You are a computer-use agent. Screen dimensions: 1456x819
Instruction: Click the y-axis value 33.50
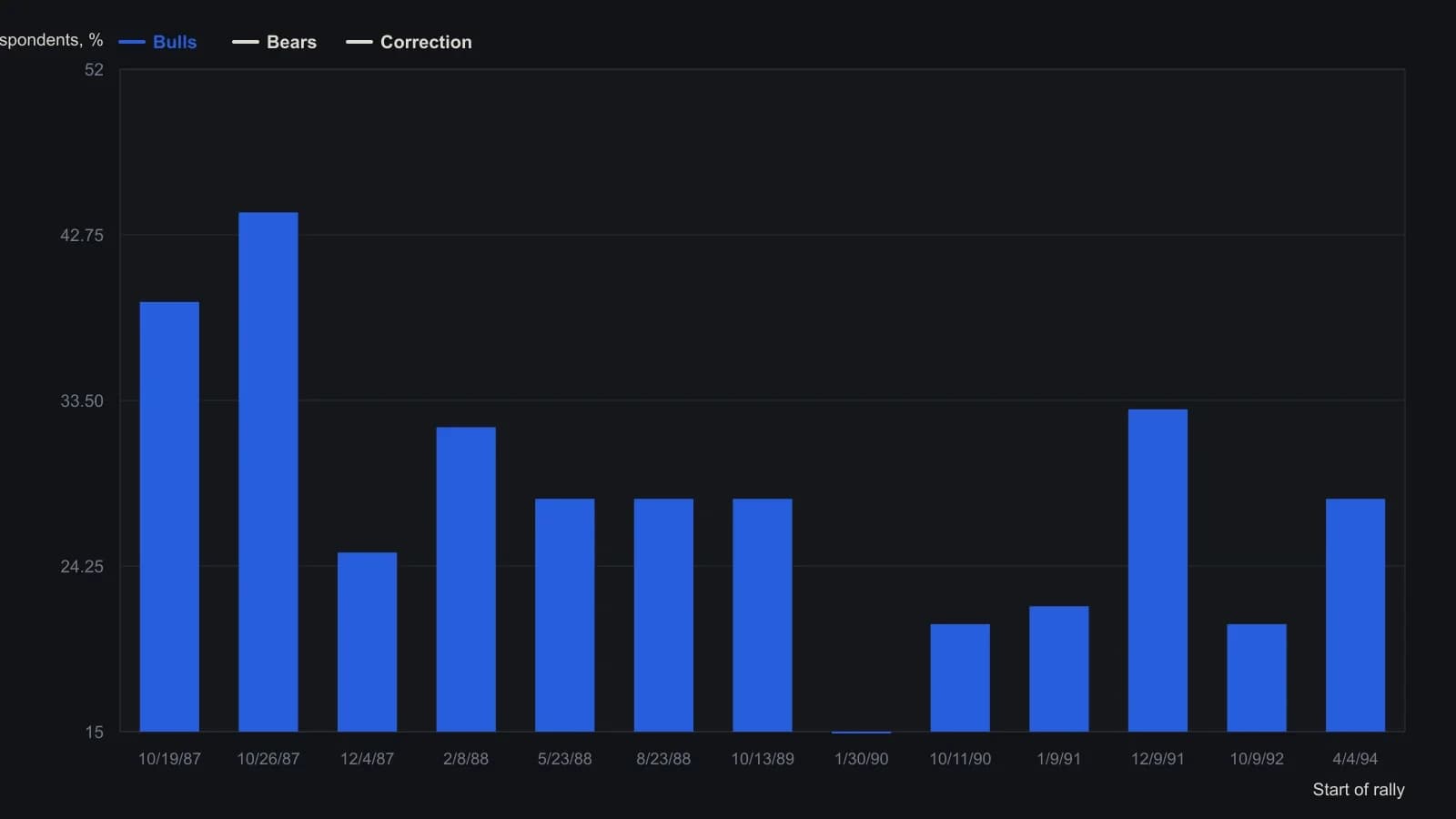tap(82, 401)
